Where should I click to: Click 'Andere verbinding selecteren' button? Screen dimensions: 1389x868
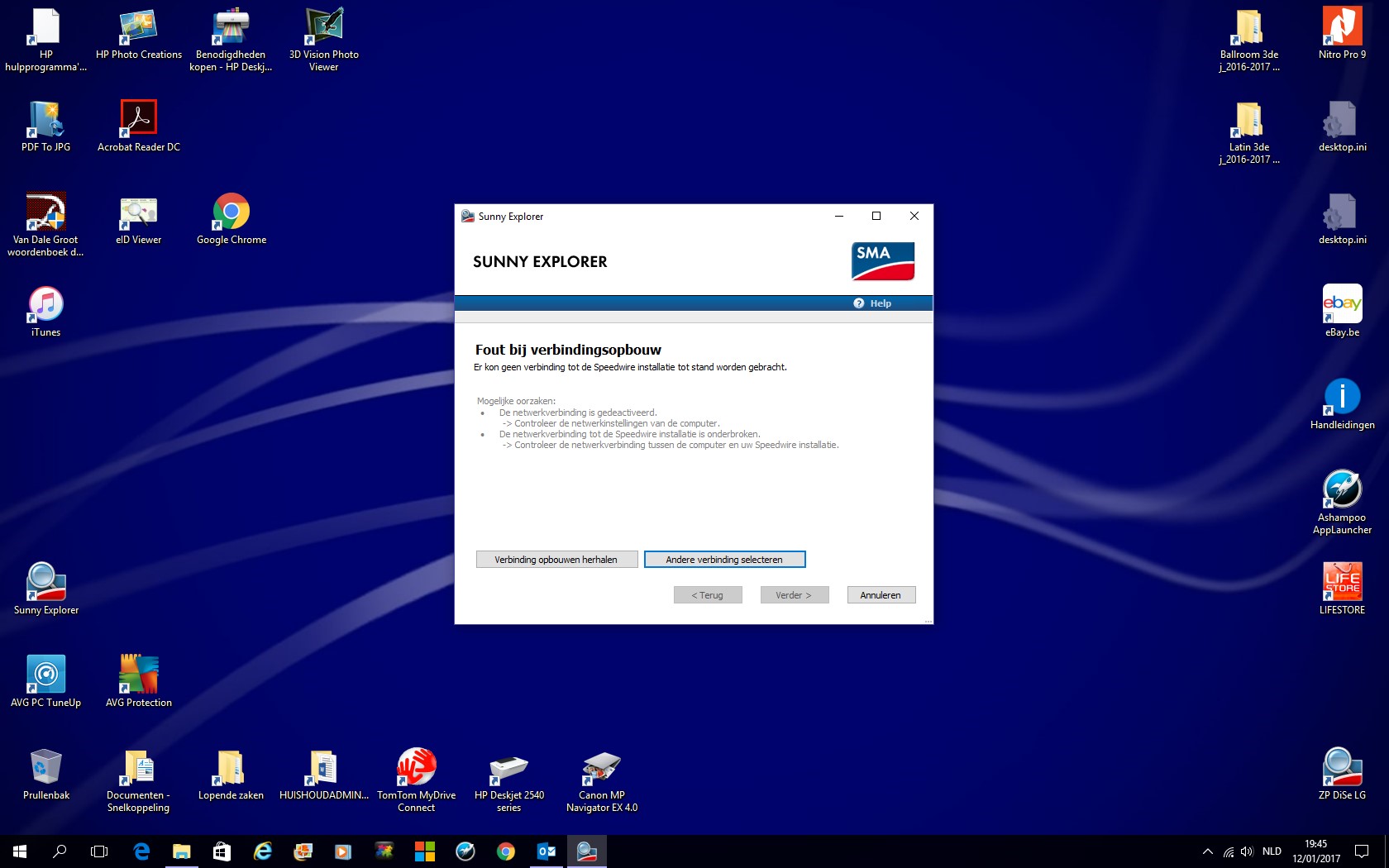tap(724, 560)
